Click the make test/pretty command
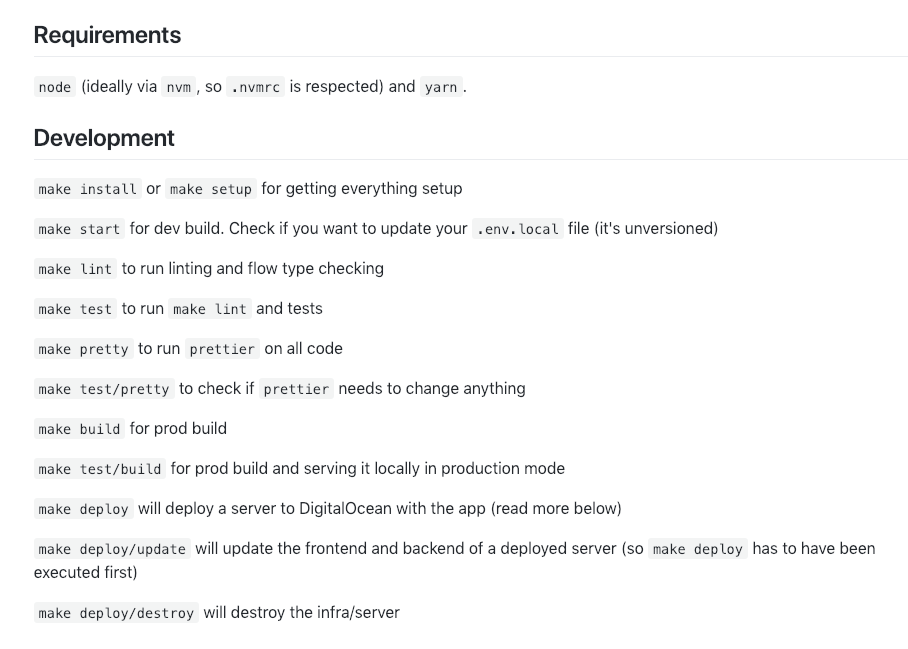 [x=104, y=388]
